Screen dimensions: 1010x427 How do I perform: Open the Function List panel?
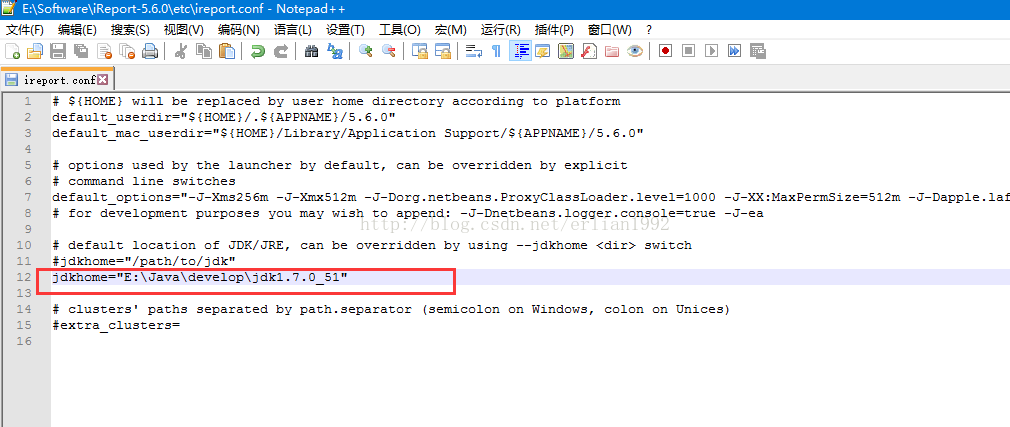coord(589,52)
